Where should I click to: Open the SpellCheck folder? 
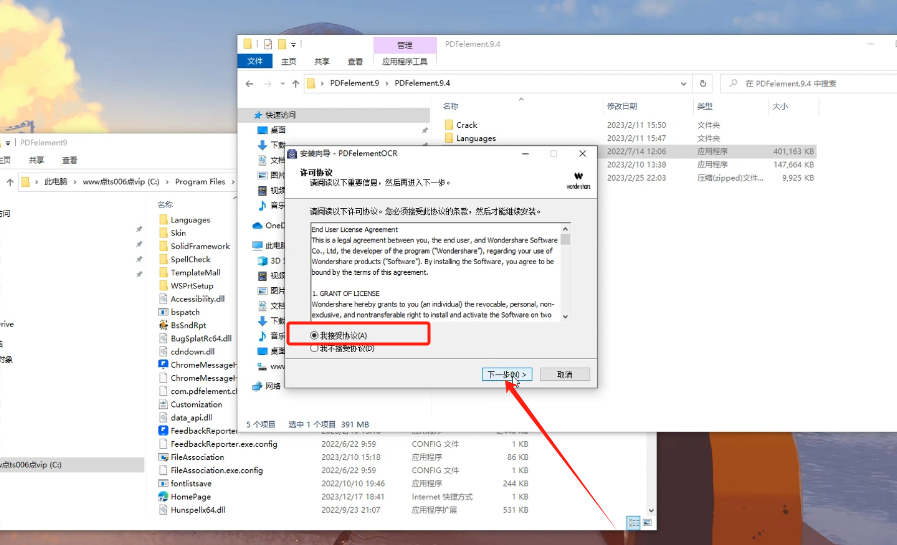click(x=190, y=259)
